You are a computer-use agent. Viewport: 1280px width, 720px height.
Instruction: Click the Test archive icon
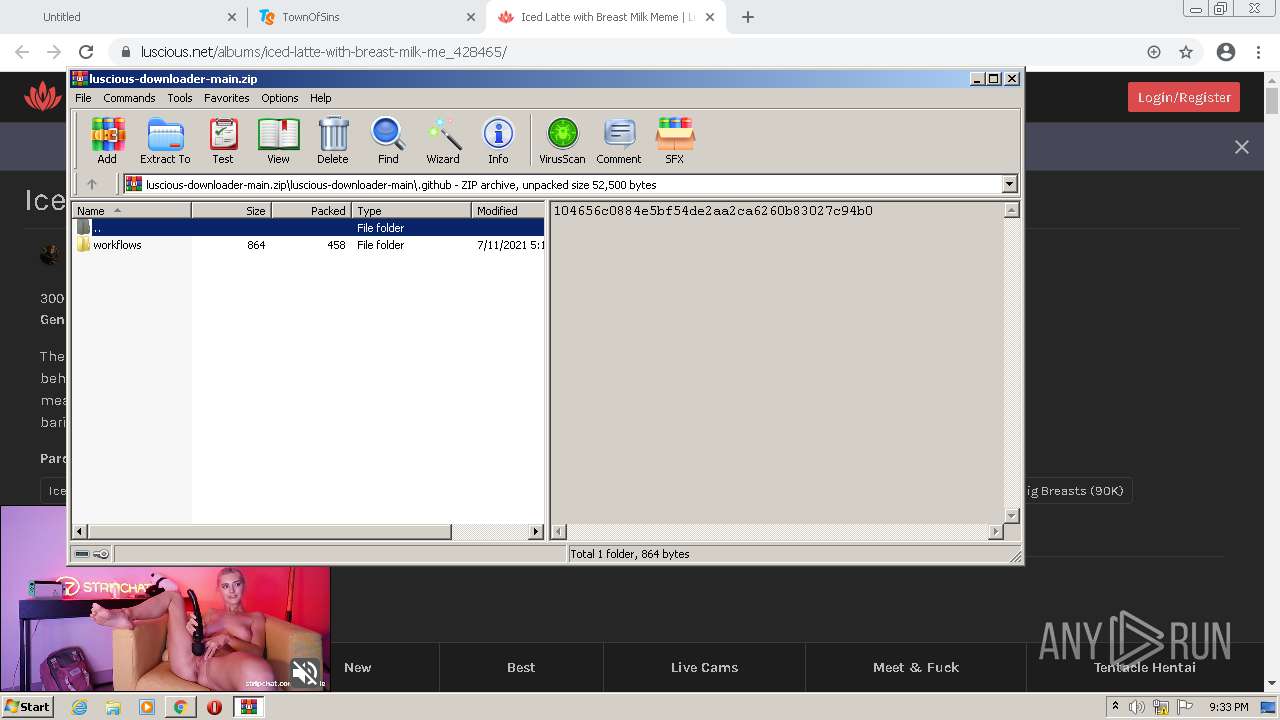click(223, 140)
